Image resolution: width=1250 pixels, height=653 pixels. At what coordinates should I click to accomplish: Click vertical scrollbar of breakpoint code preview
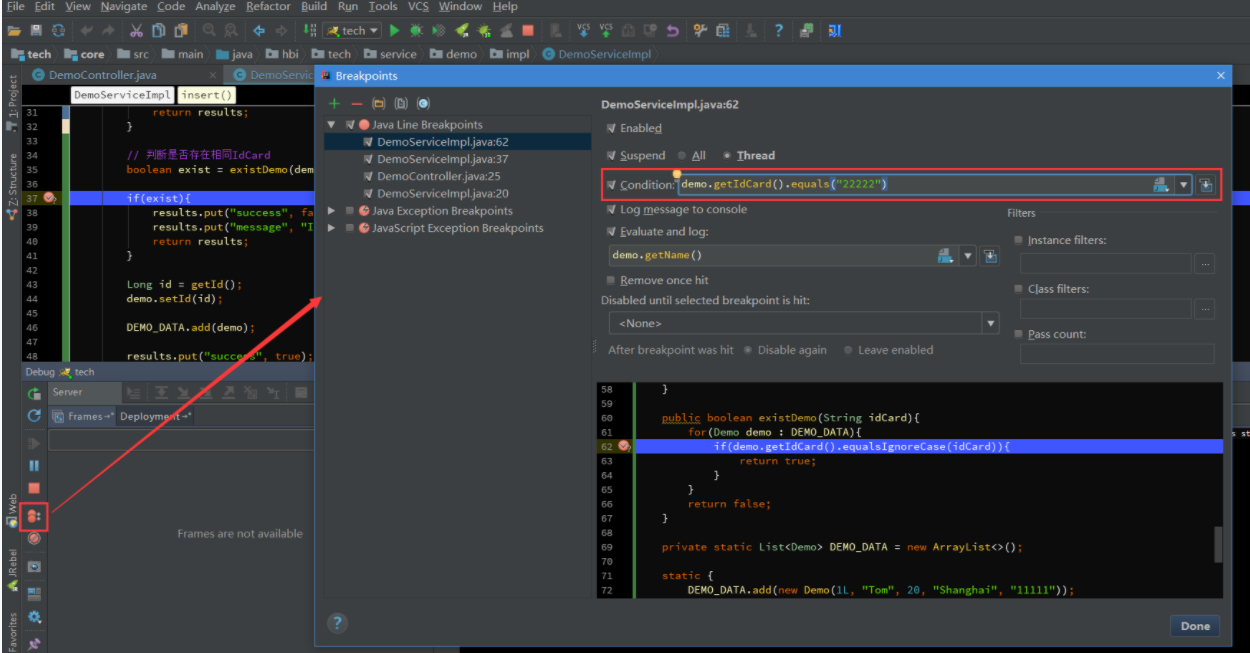click(1218, 546)
